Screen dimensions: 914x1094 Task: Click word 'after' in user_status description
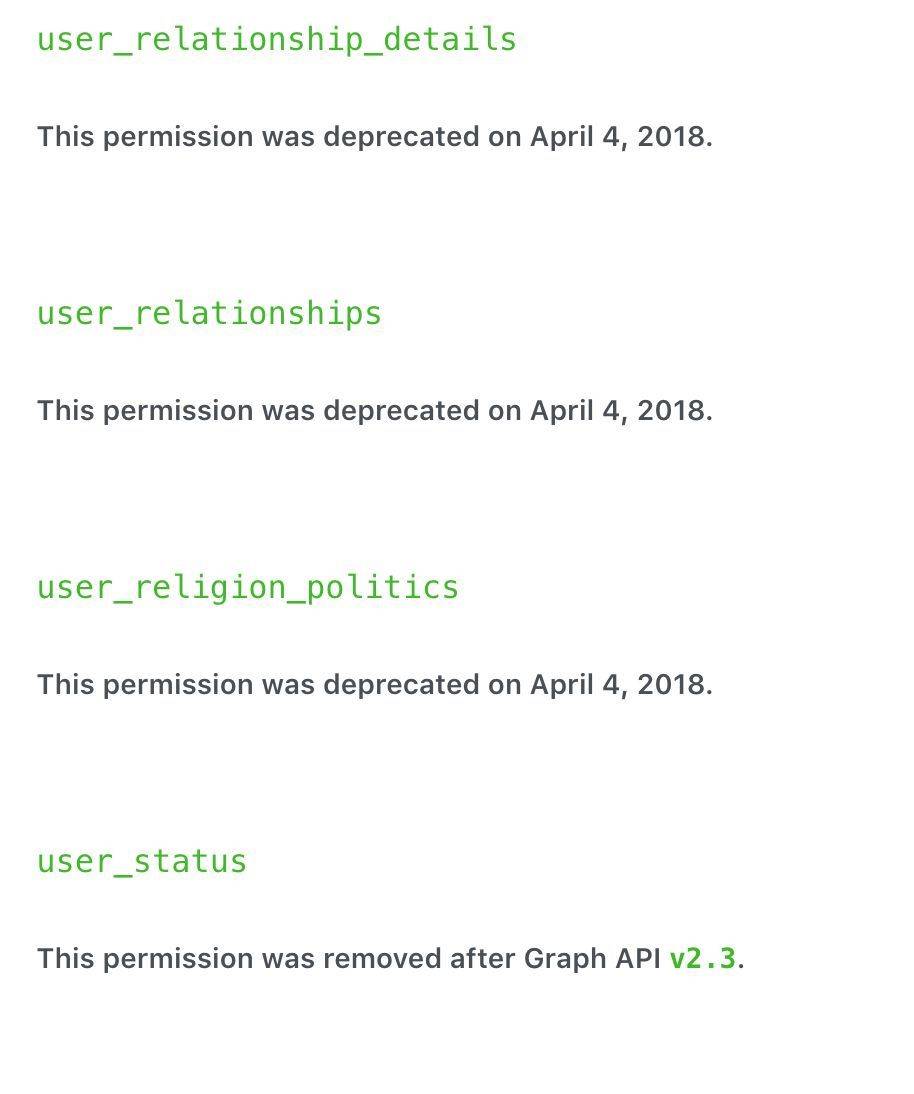point(483,959)
